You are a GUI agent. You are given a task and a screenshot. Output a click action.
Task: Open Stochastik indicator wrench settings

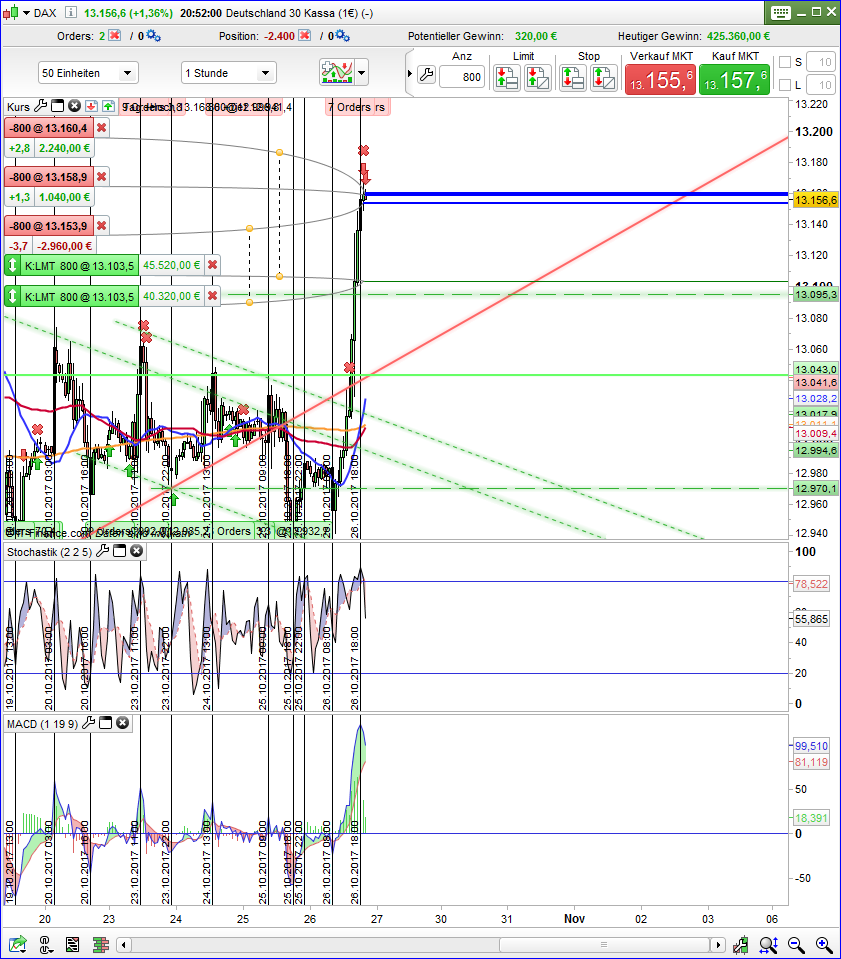(102, 551)
